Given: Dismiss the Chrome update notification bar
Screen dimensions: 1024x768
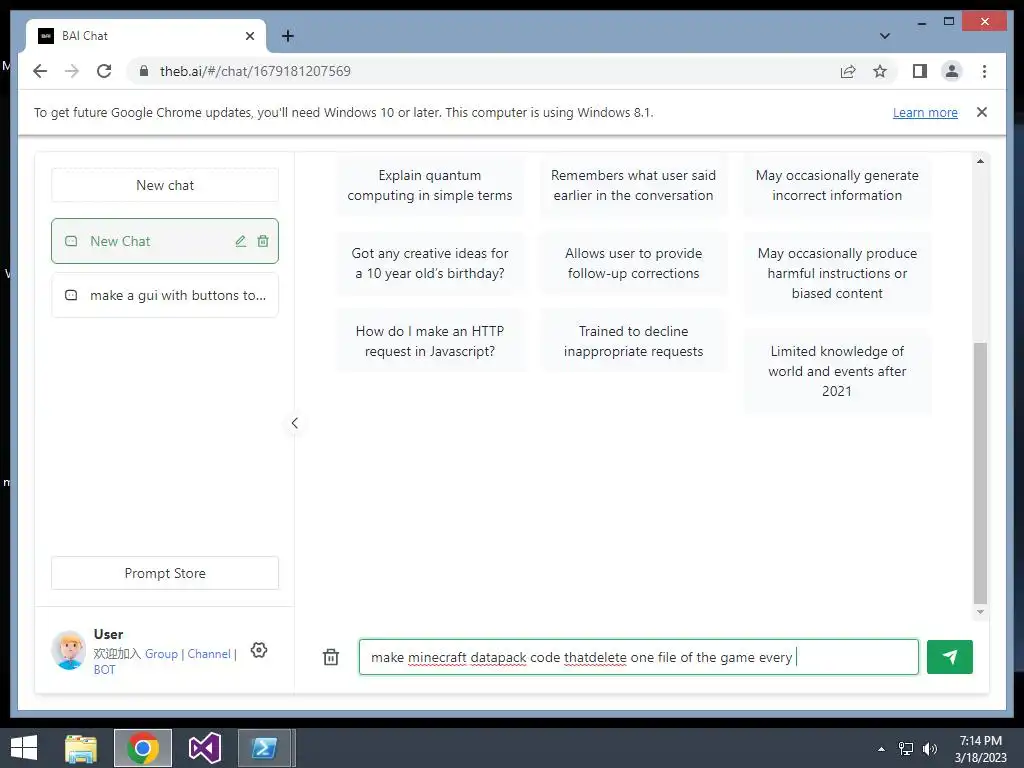Looking at the screenshot, I should click(982, 112).
